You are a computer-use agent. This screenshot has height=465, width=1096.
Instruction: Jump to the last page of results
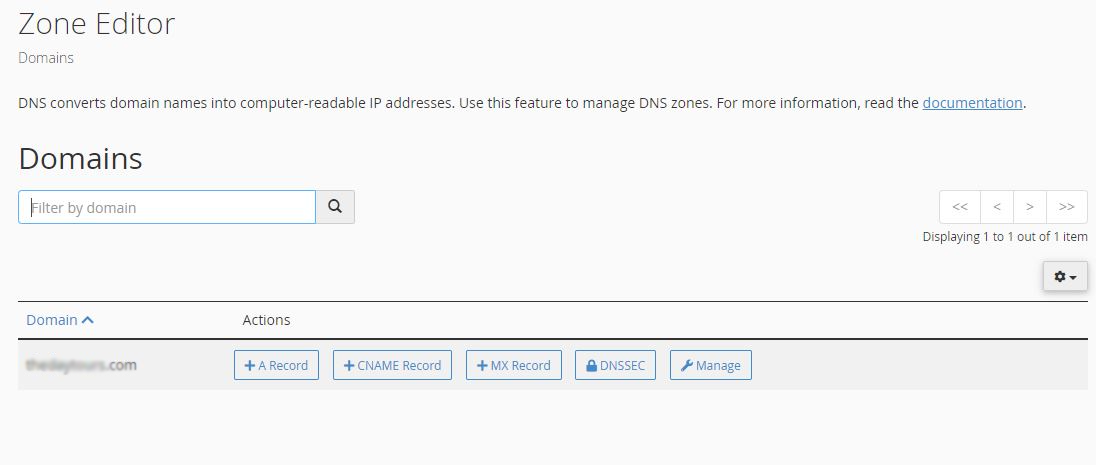1067,207
